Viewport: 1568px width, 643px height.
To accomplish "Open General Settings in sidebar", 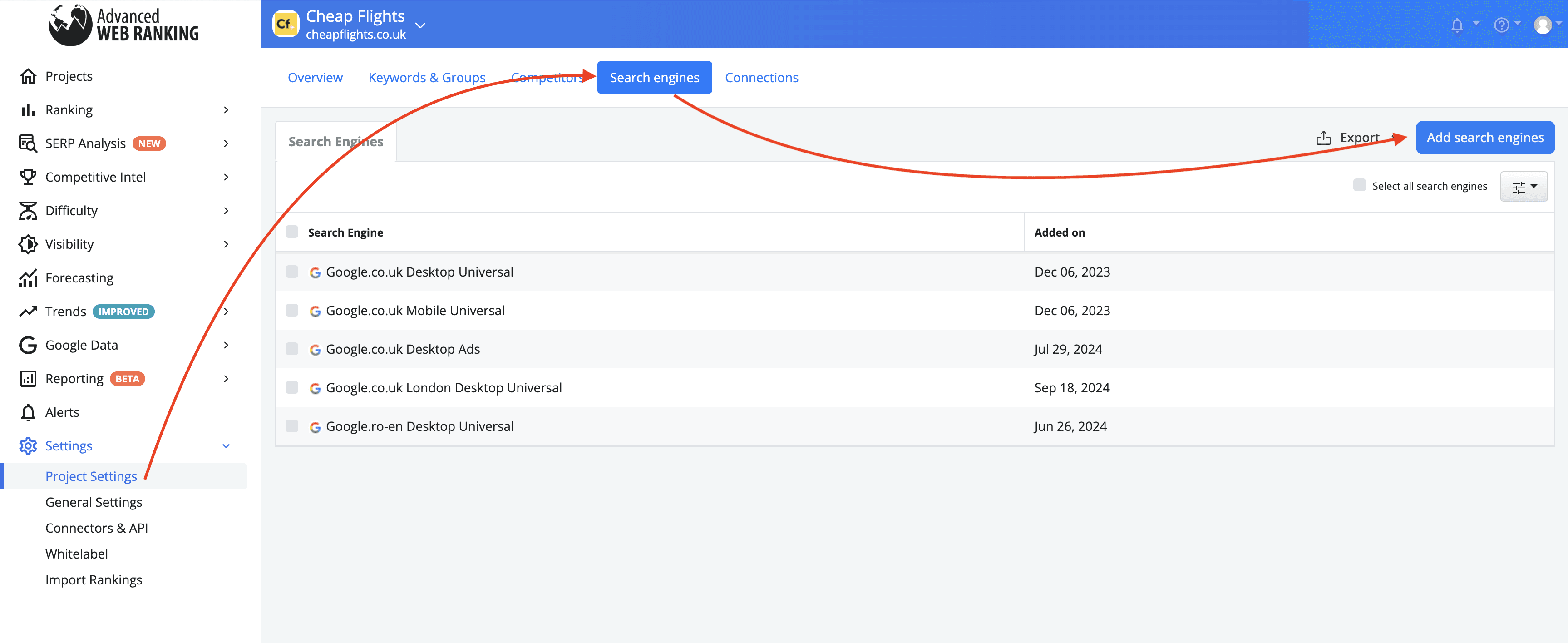I will pyautogui.click(x=94, y=502).
